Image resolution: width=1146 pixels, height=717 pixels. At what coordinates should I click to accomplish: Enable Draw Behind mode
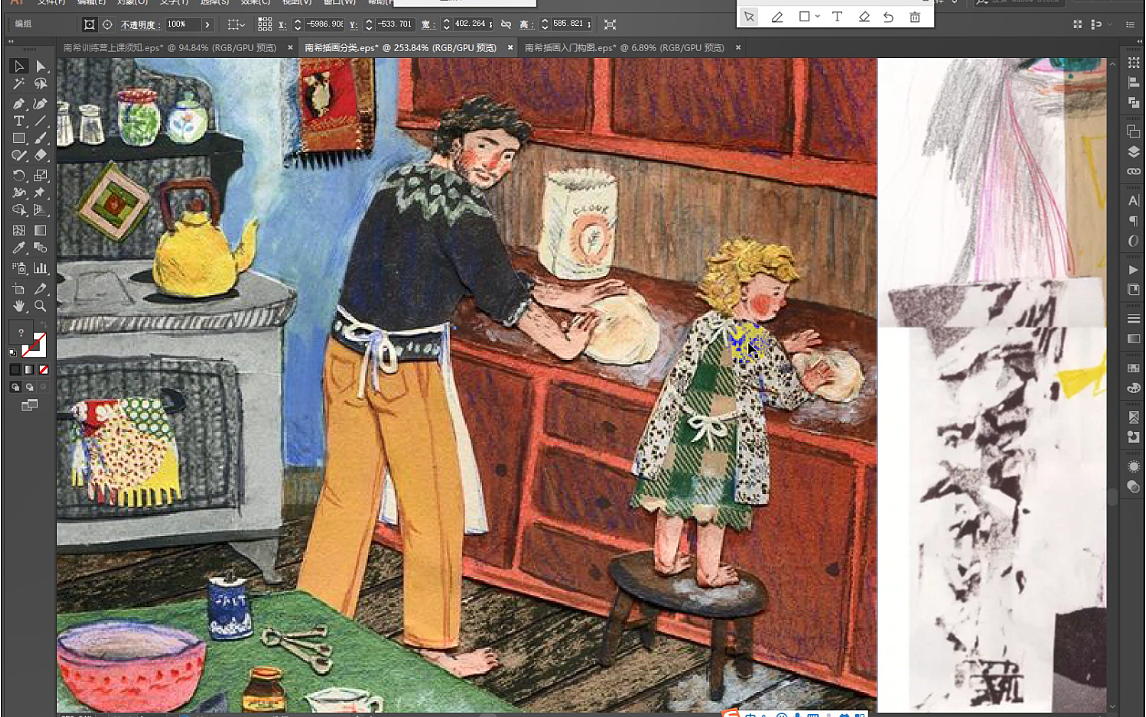click(x=29, y=387)
